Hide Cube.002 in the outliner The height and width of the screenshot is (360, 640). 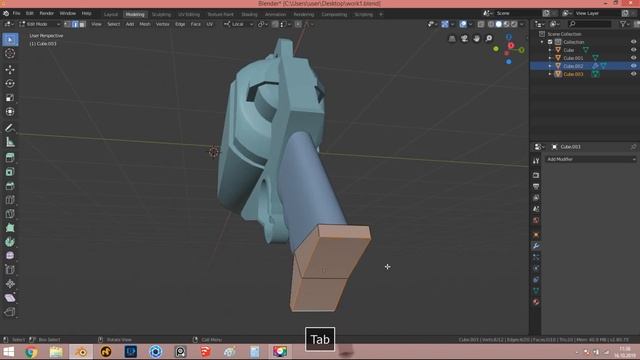(633, 66)
